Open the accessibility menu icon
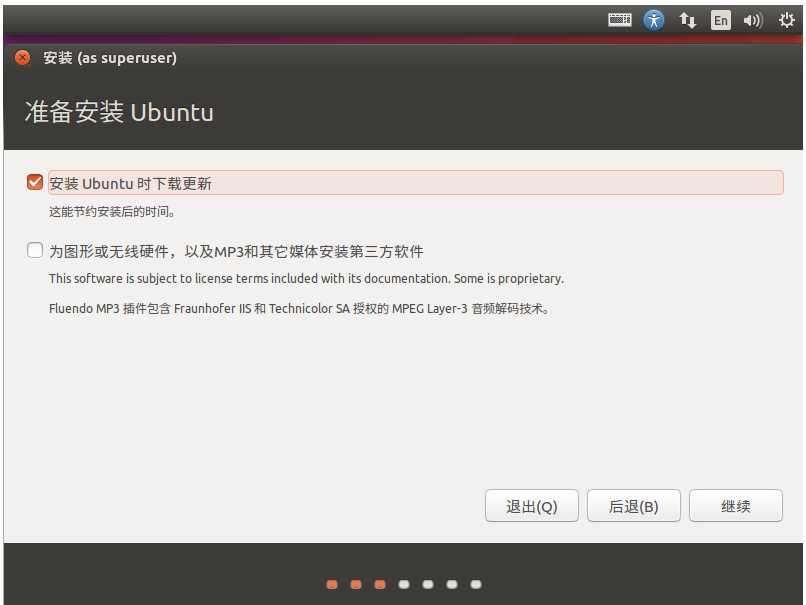 point(654,20)
